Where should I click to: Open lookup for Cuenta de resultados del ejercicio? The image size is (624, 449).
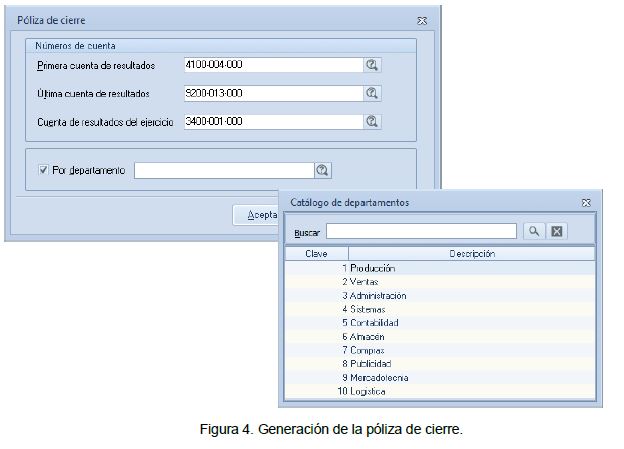[x=372, y=122]
